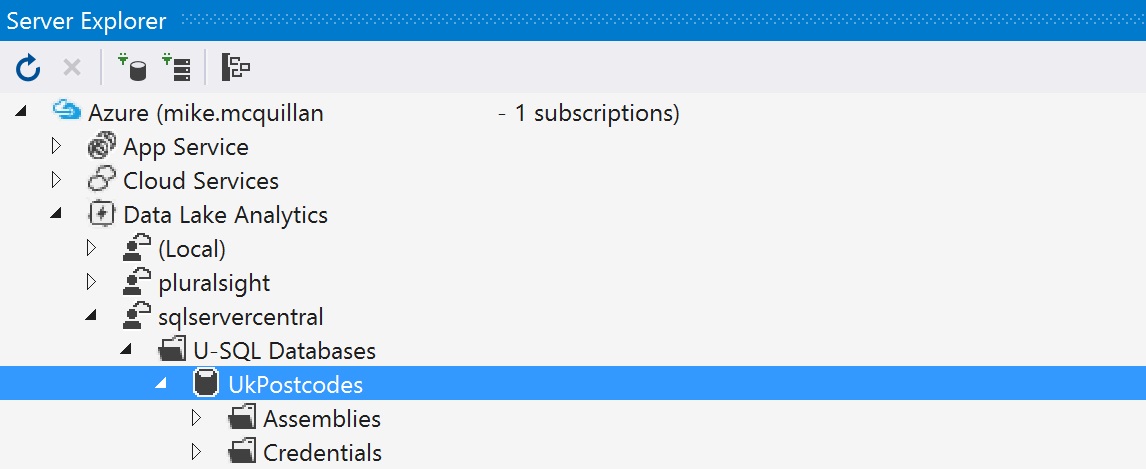The image size is (1146, 469).
Task: Collapse the Azure root node
Action: 22,112
